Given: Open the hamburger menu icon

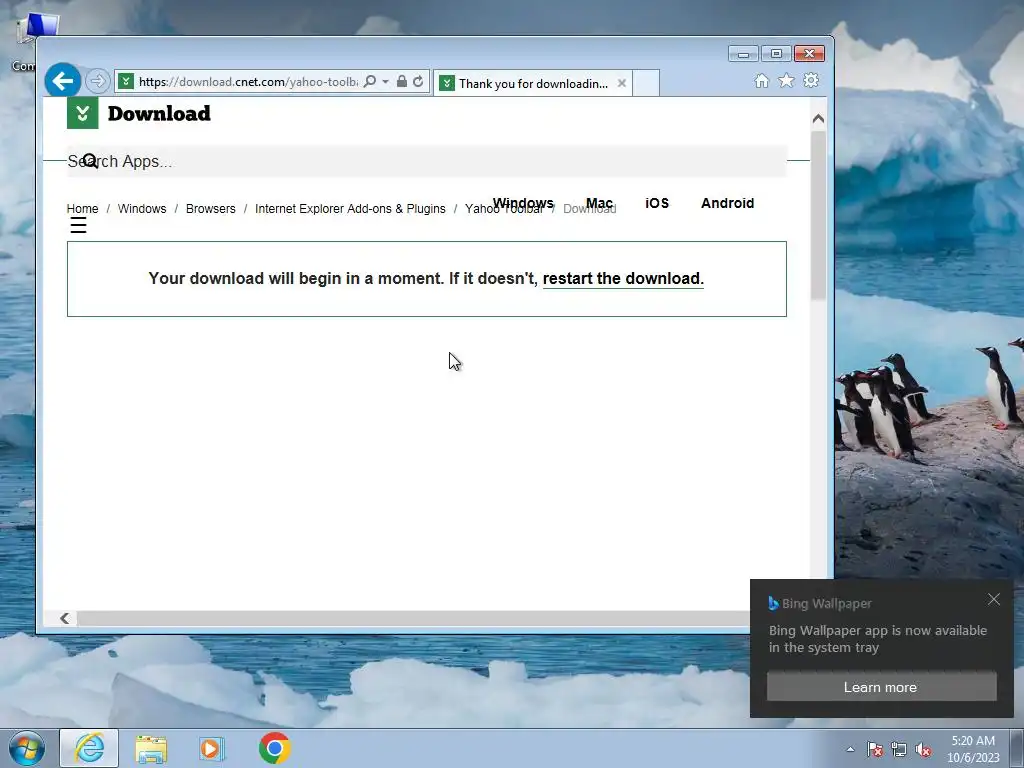Looking at the screenshot, I should pos(78,226).
